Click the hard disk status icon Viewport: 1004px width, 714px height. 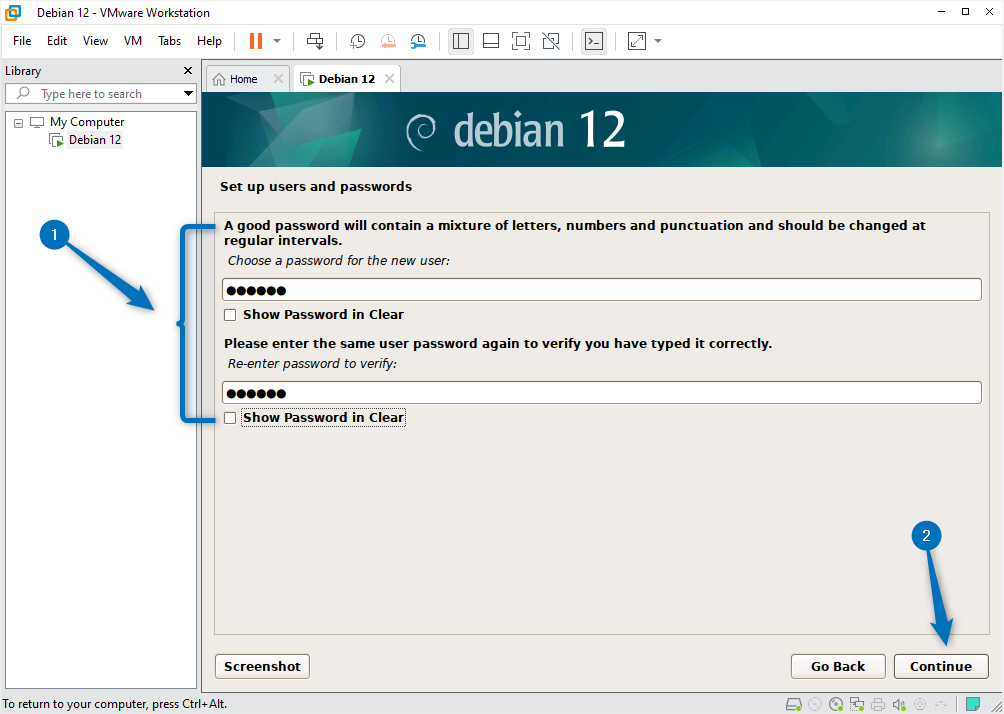point(794,703)
